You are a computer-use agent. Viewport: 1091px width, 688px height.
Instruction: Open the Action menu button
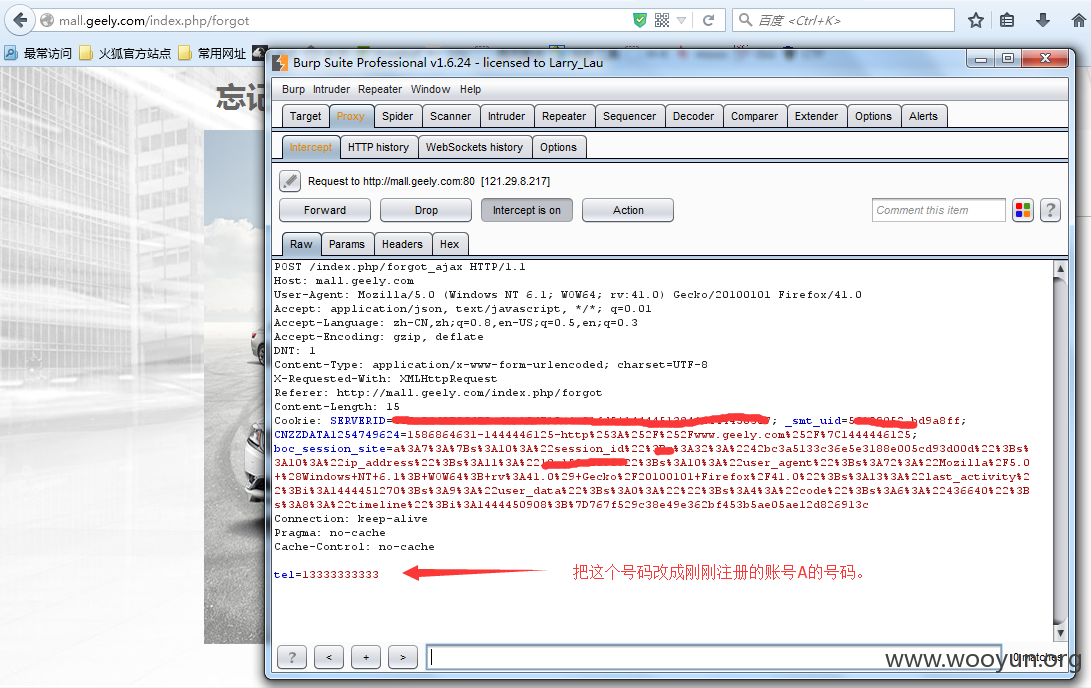628,210
